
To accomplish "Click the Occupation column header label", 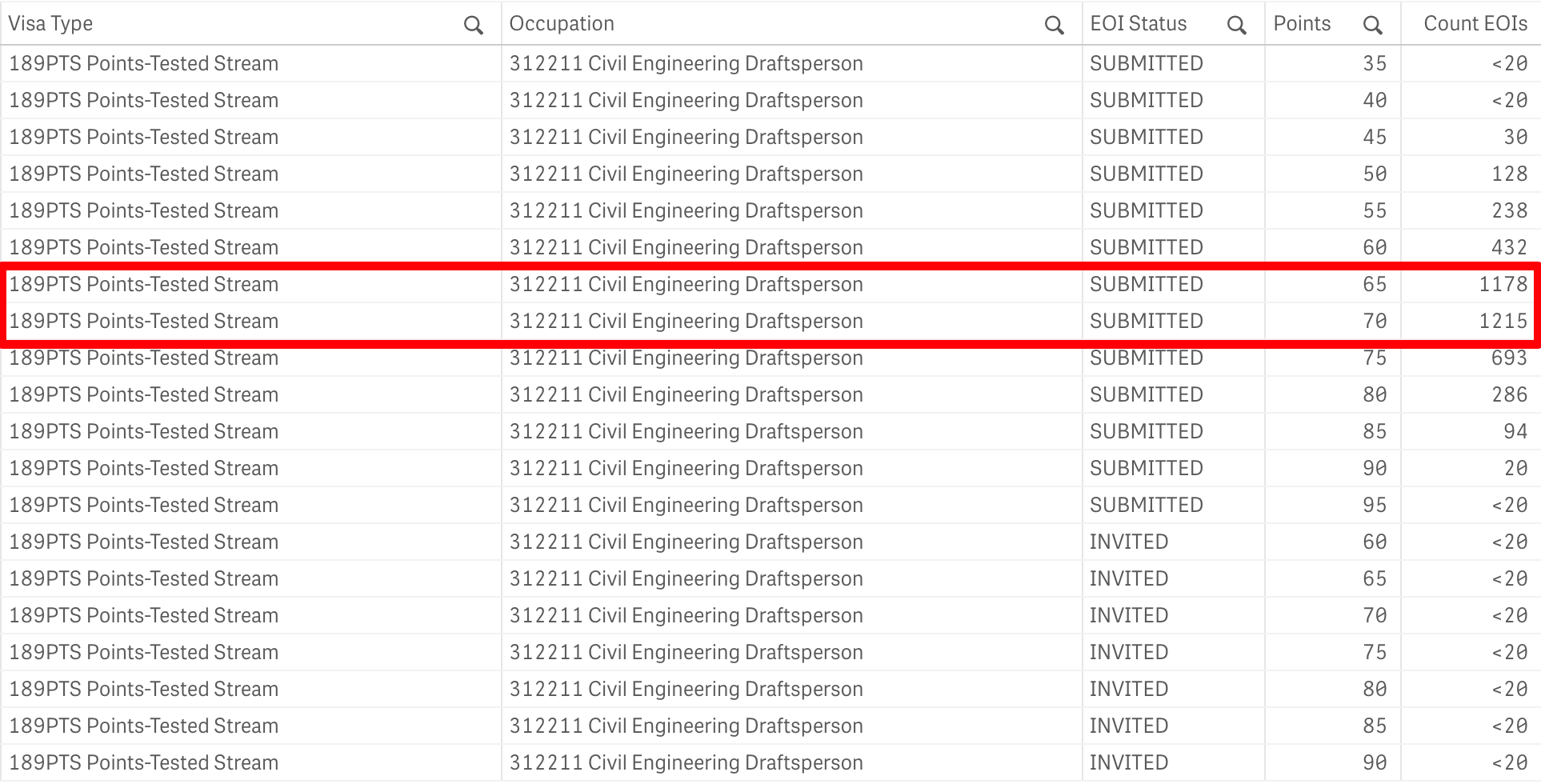I will click(562, 24).
